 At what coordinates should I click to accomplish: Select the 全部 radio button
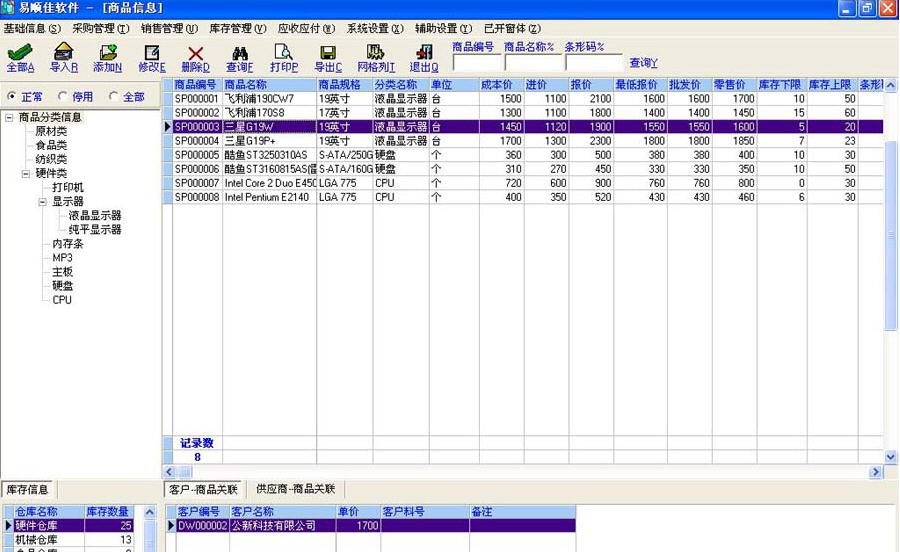point(113,96)
